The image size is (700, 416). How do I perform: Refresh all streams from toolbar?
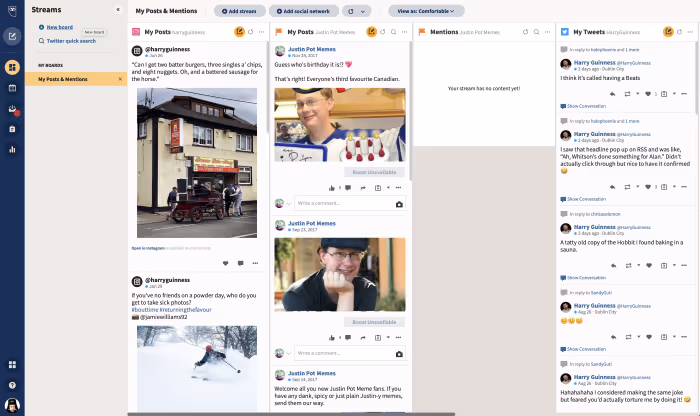tap(351, 11)
